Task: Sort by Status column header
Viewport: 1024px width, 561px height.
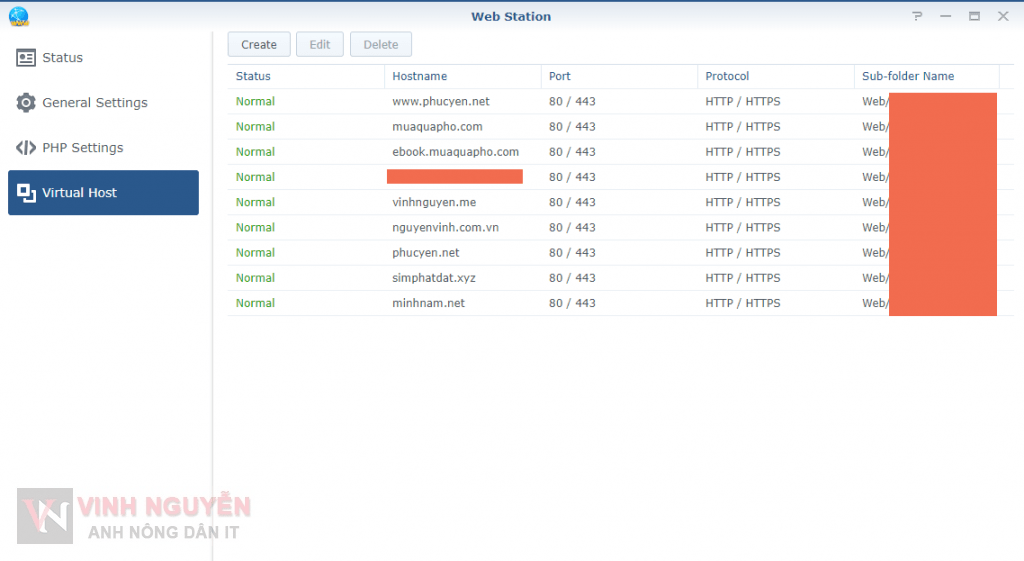Action: (253, 76)
